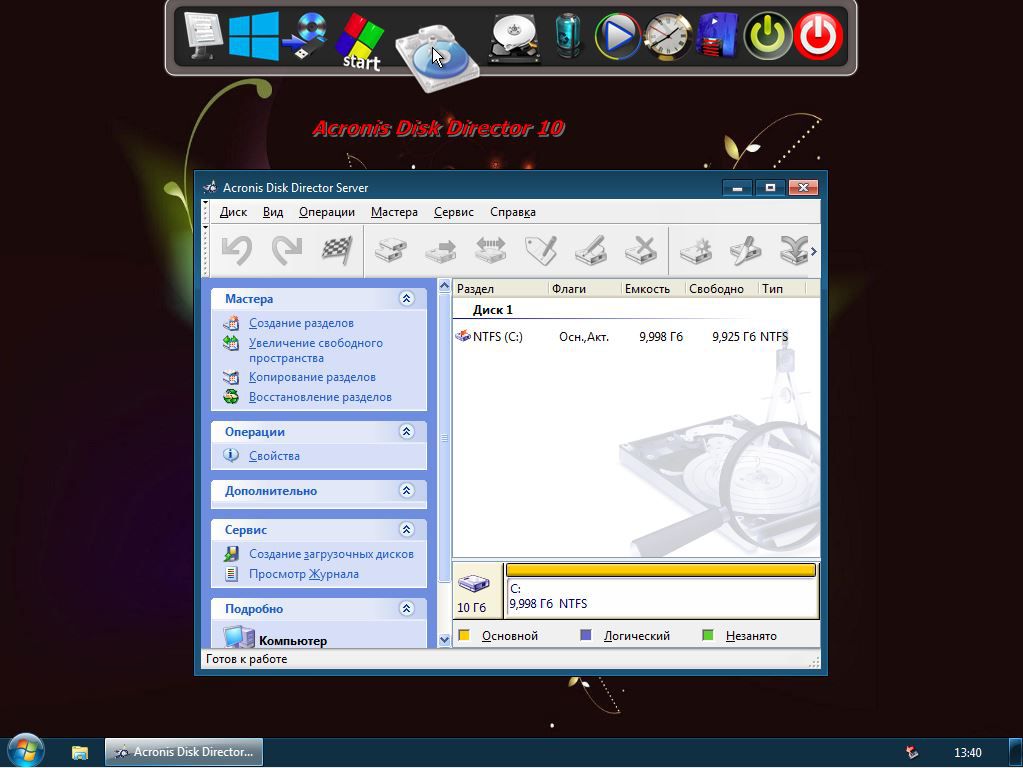Screen dimensions: 1023x768
Task: Open the Свойства link
Action: (x=275, y=456)
